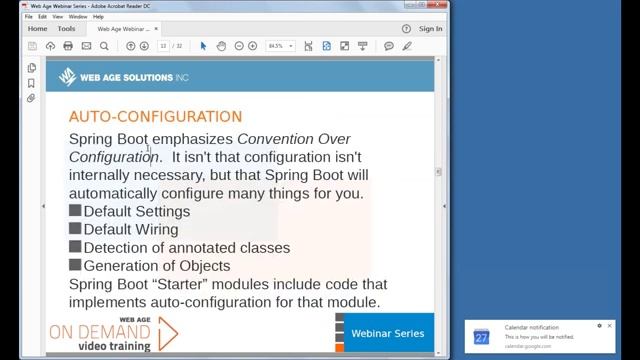The image size is (640, 360).
Task: Zoom out with minus icon
Action: click(239, 46)
